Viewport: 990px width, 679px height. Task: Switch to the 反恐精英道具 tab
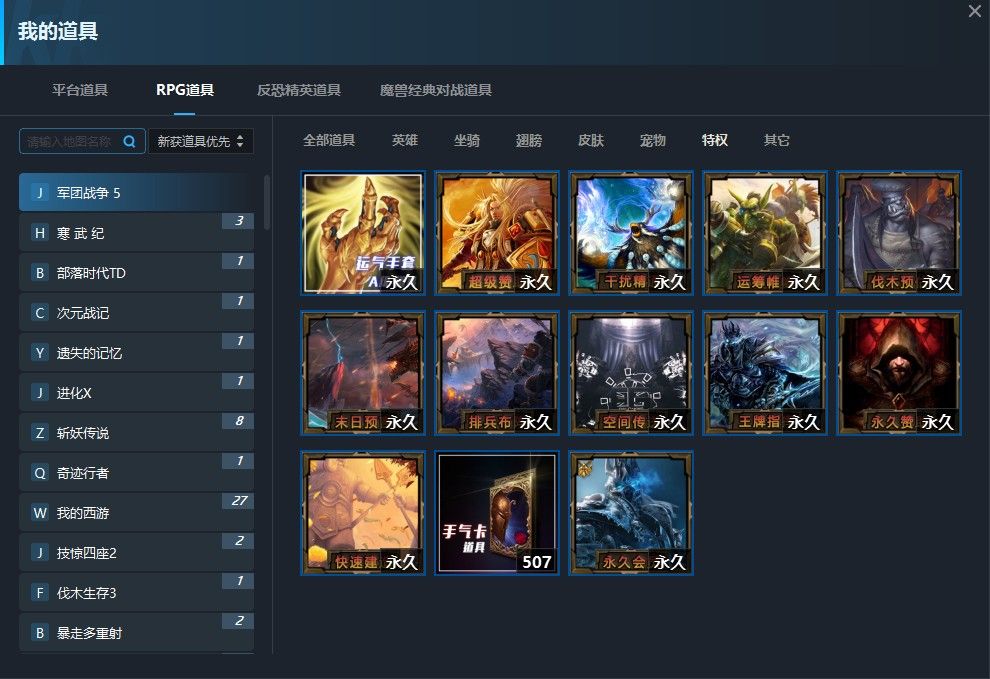tap(299, 90)
